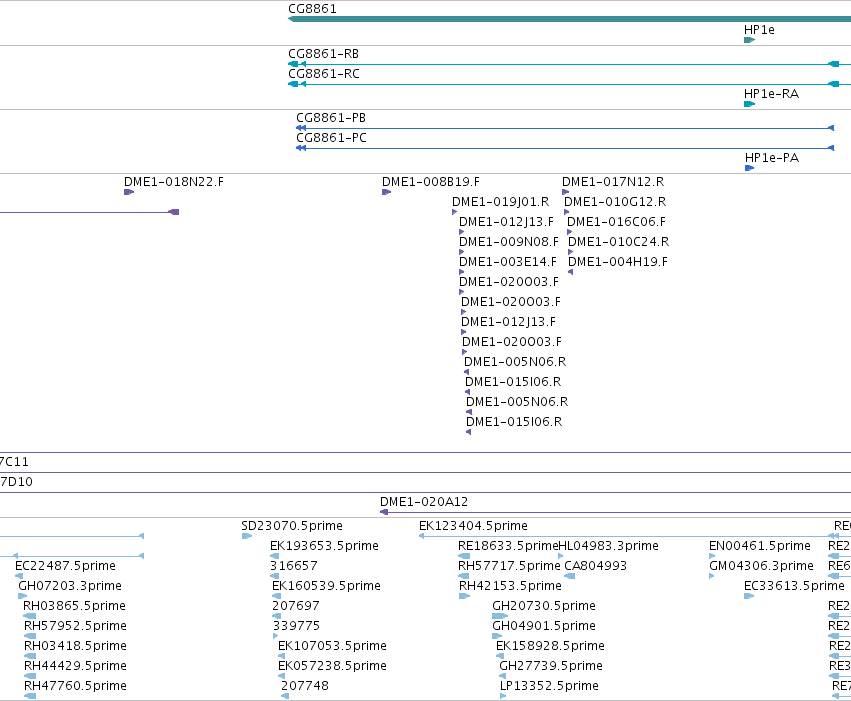This screenshot has height=701, width=851.
Task: Select protein feature CG8861-PC
Action: point(565,148)
